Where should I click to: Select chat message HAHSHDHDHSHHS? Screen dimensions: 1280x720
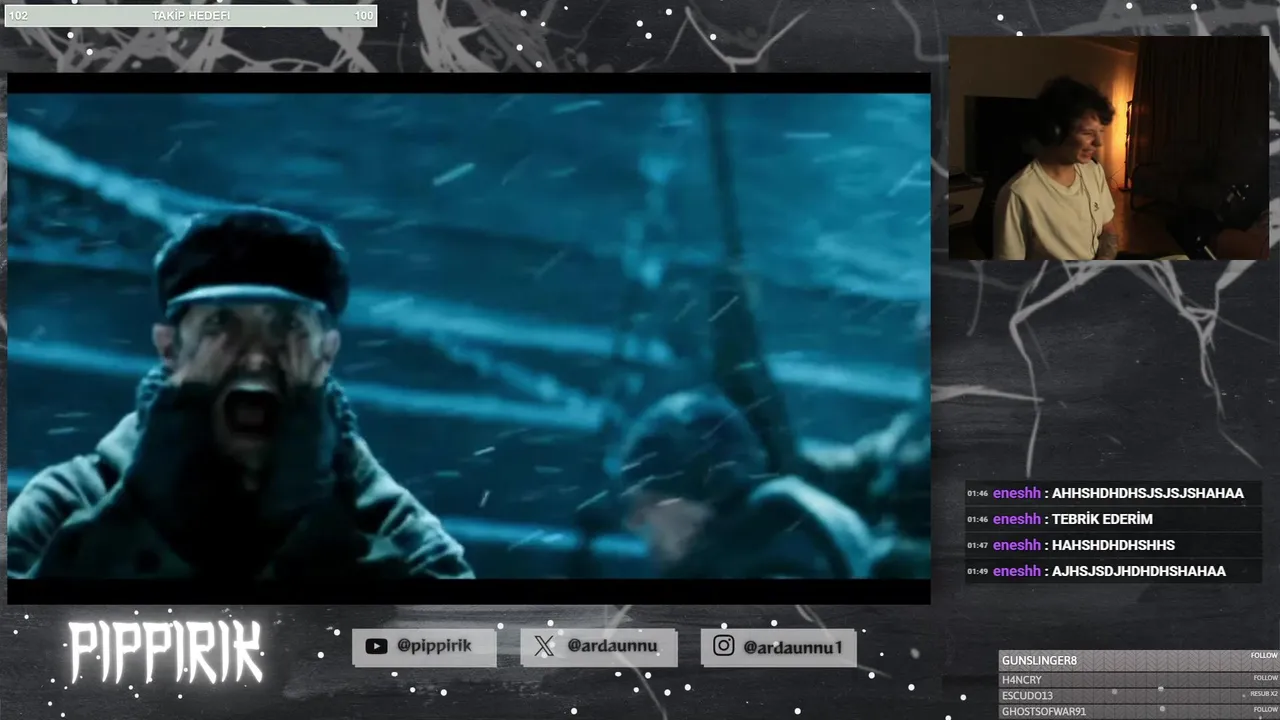point(1113,545)
